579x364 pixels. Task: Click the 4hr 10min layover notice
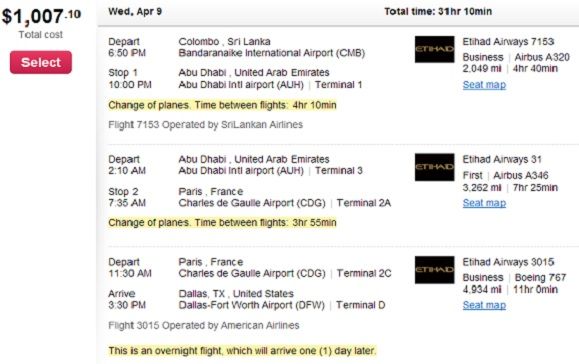(x=222, y=105)
